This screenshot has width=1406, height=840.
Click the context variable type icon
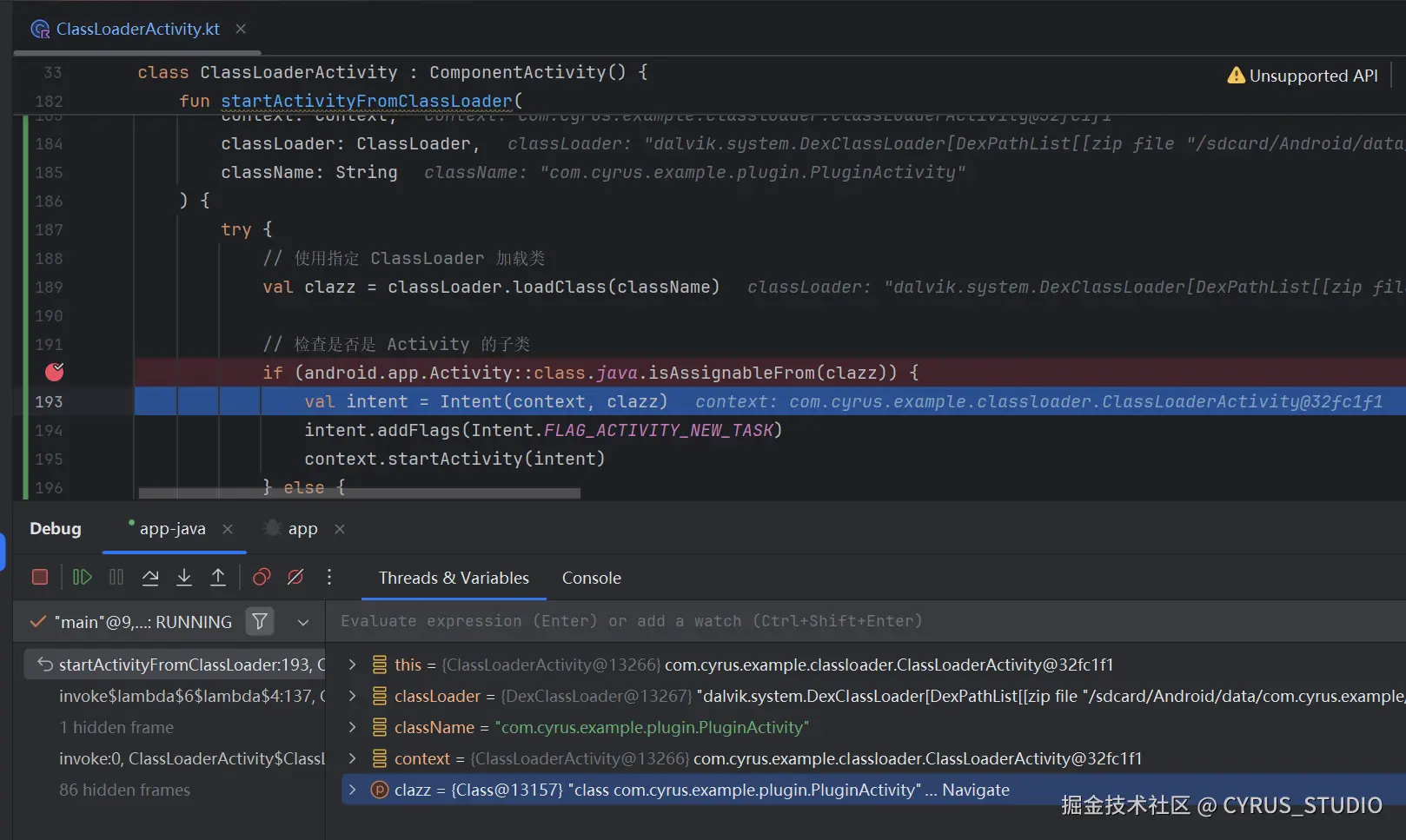pyautogui.click(x=380, y=758)
